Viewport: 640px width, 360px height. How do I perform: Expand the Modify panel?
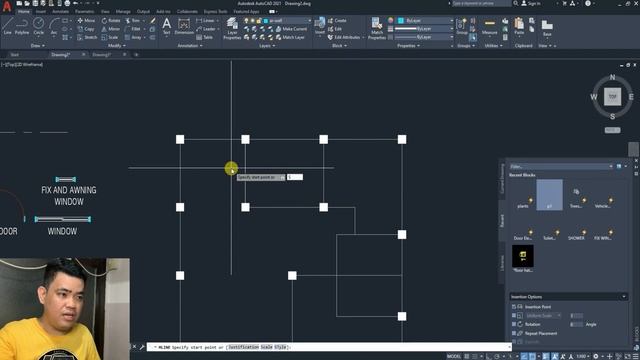click(x=117, y=46)
